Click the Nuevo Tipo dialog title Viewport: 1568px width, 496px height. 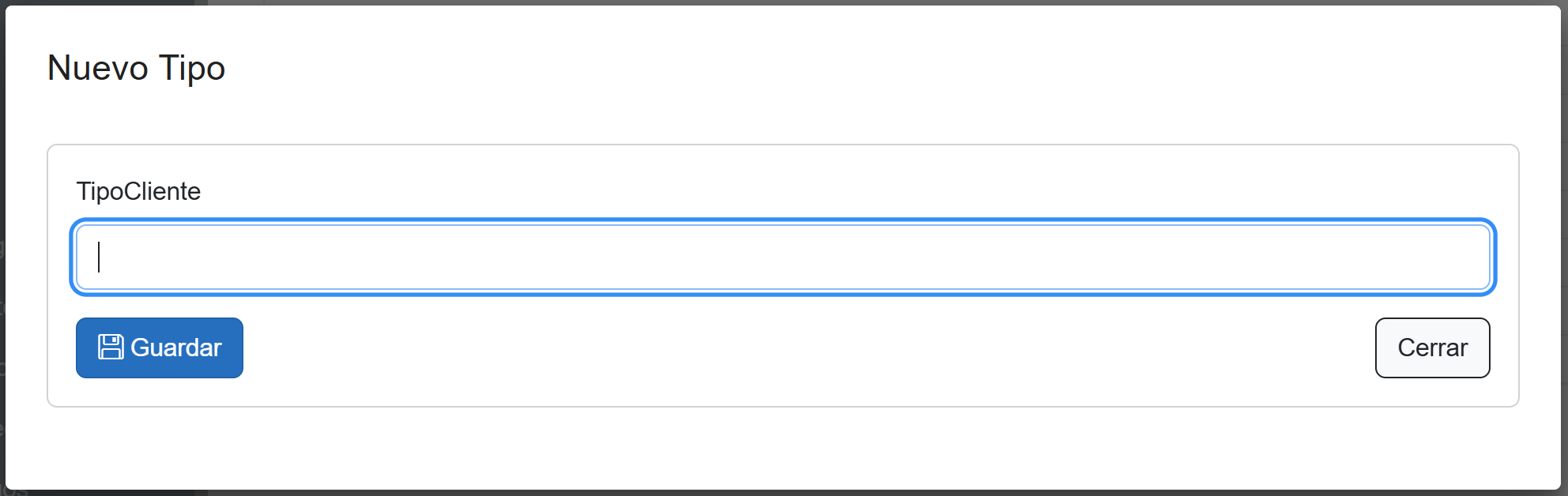[136, 68]
